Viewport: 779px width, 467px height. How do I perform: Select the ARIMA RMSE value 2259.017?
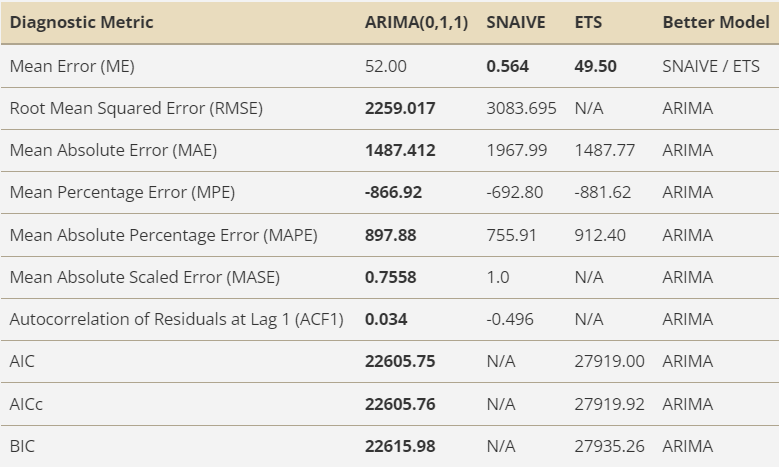click(x=400, y=108)
